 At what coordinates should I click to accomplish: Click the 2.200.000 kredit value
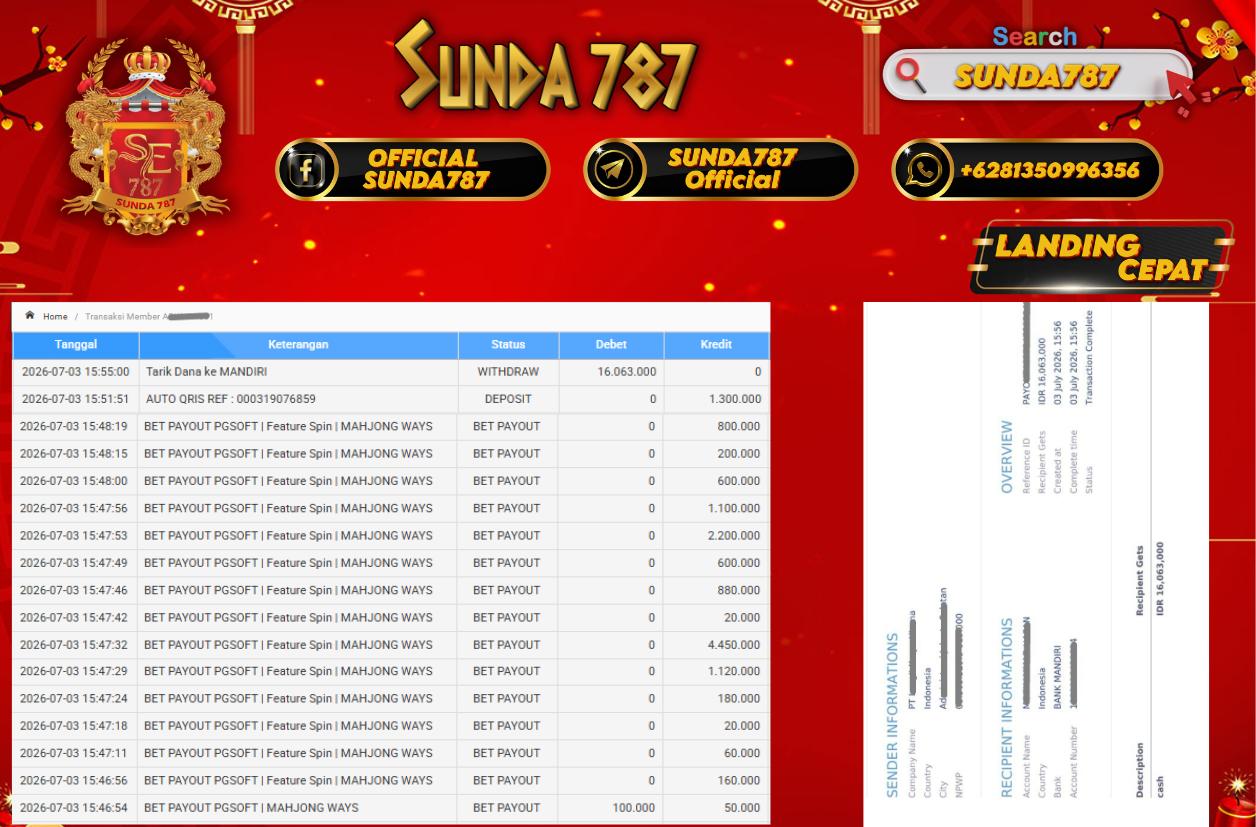coord(733,536)
